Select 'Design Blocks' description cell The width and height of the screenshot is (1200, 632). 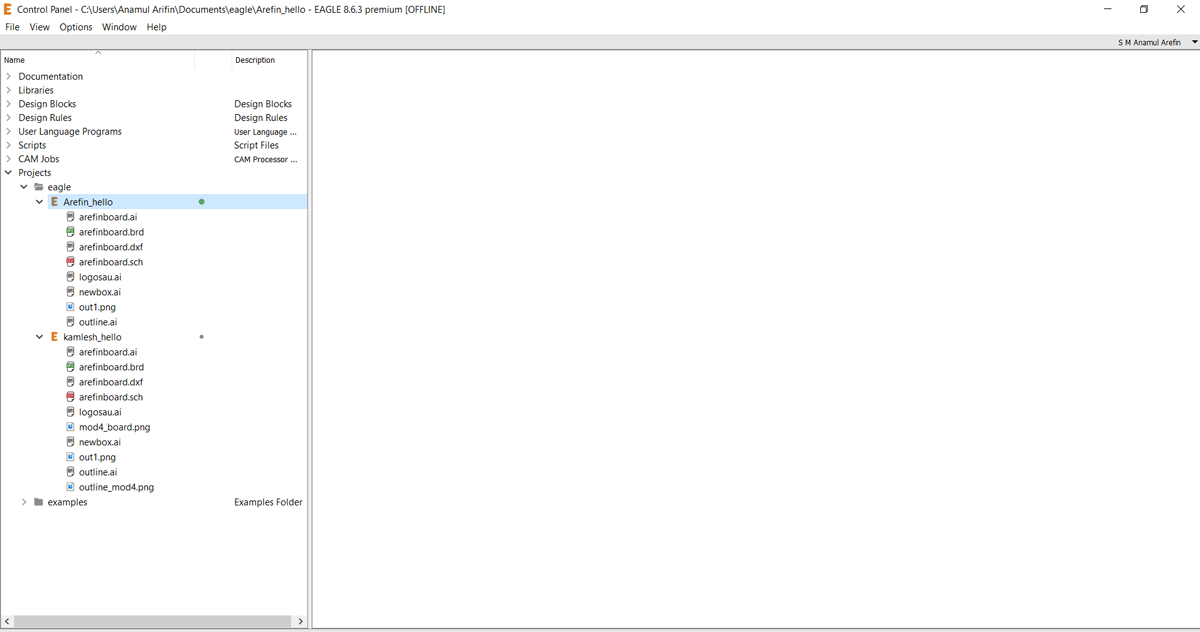click(263, 104)
